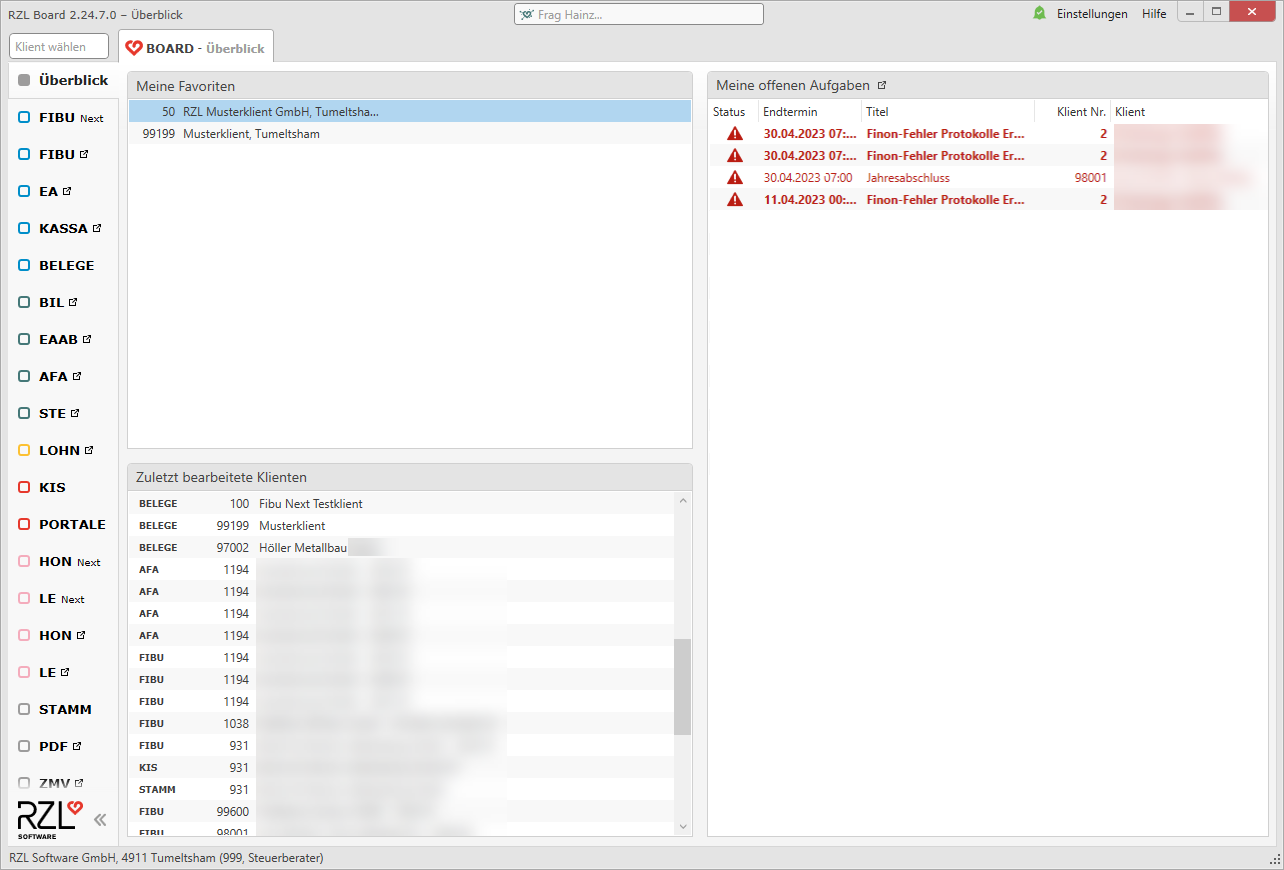Toggle the yellow square next to LOHN
This screenshot has height=870, width=1284.
coord(22,450)
